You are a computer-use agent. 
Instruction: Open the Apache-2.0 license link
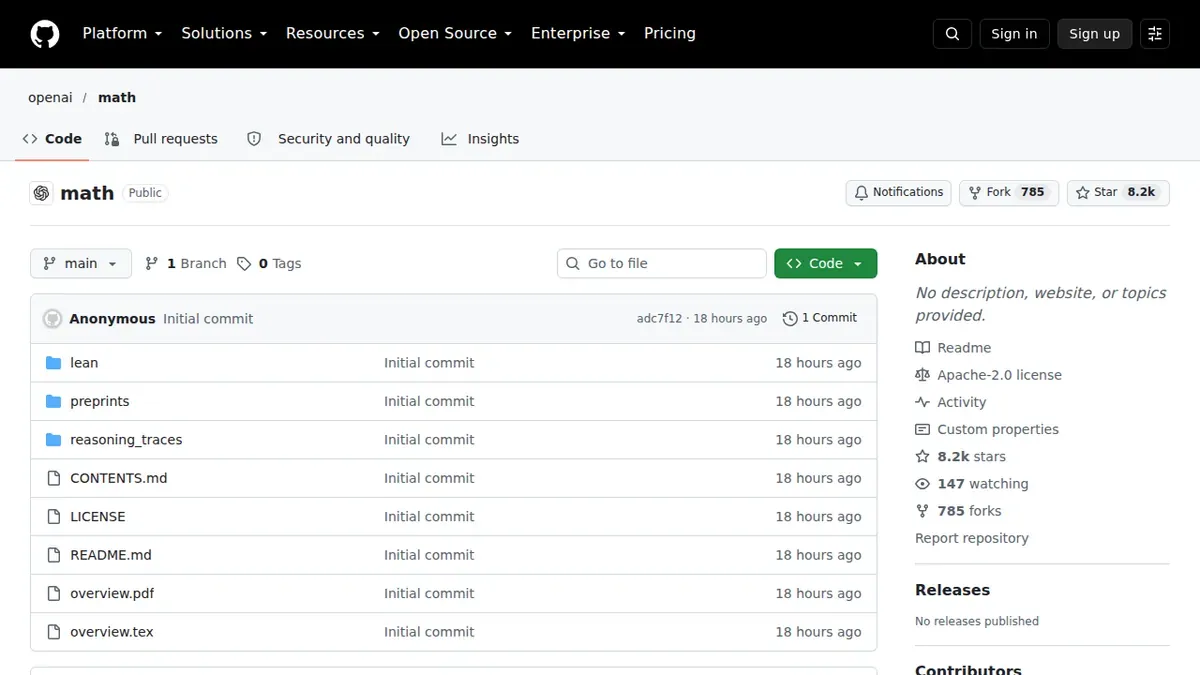pyautogui.click(x=999, y=375)
